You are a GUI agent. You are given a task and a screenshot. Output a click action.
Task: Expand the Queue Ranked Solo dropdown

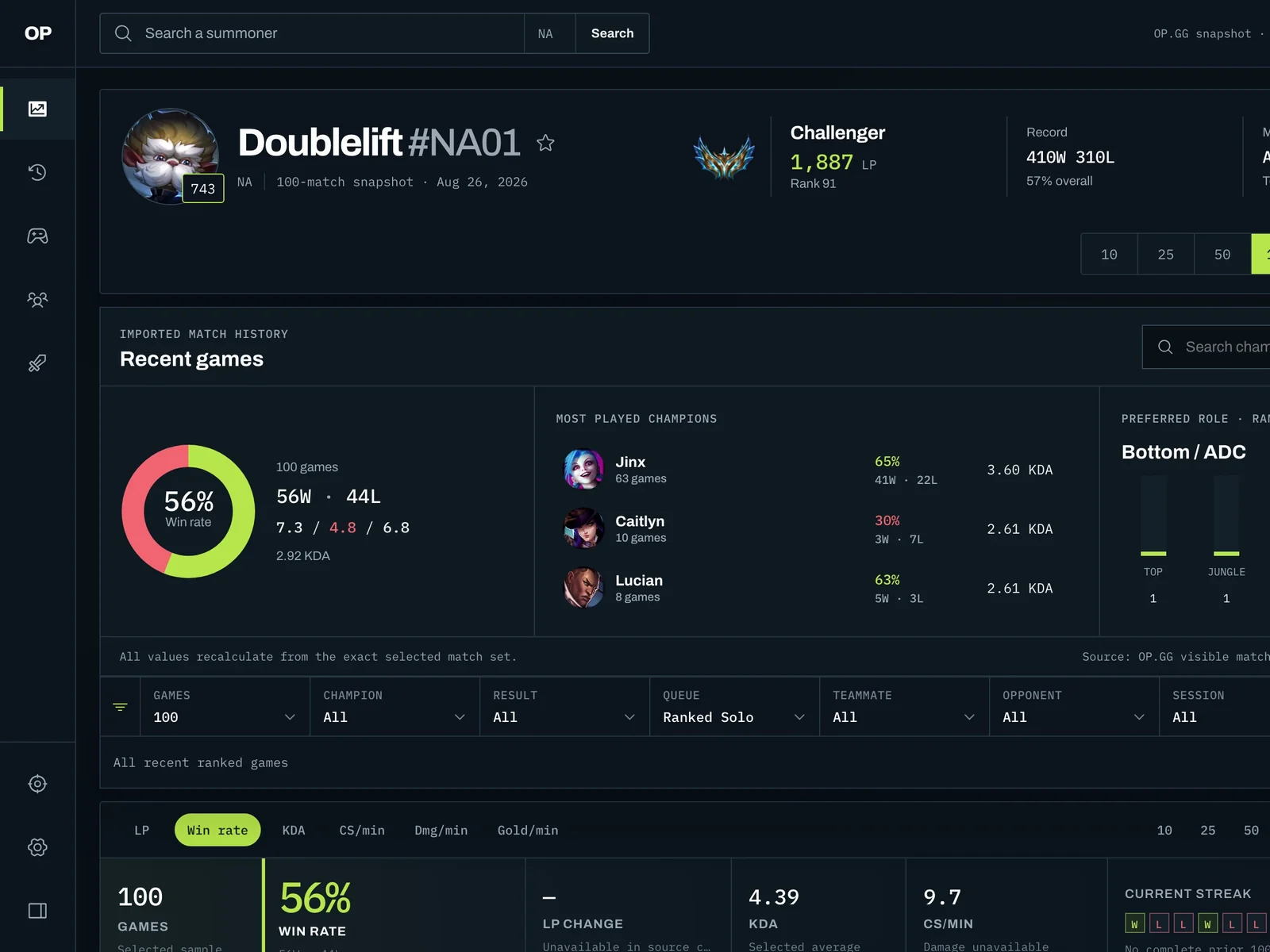[734, 707]
